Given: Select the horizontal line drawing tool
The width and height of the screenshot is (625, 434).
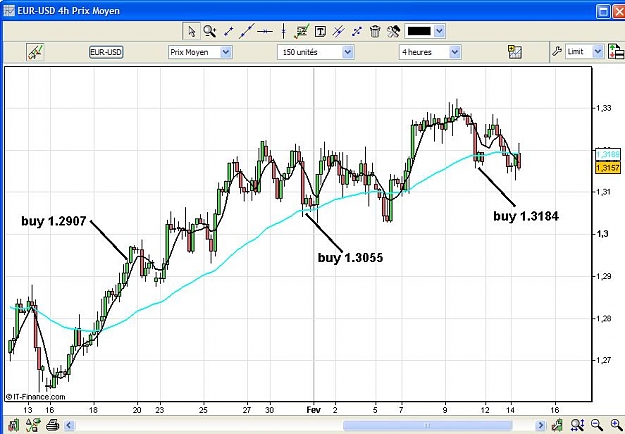Looking at the screenshot, I should [x=265, y=31].
